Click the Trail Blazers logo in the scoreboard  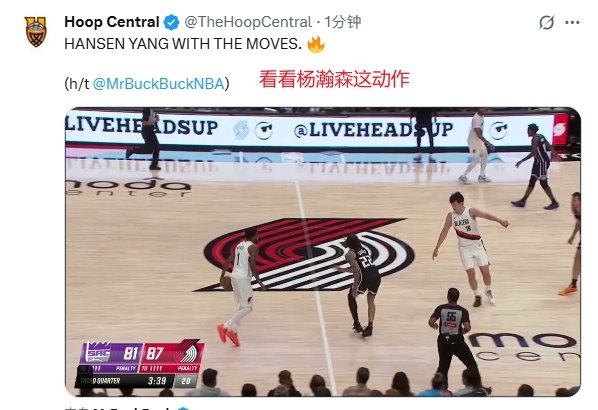[x=188, y=352]
